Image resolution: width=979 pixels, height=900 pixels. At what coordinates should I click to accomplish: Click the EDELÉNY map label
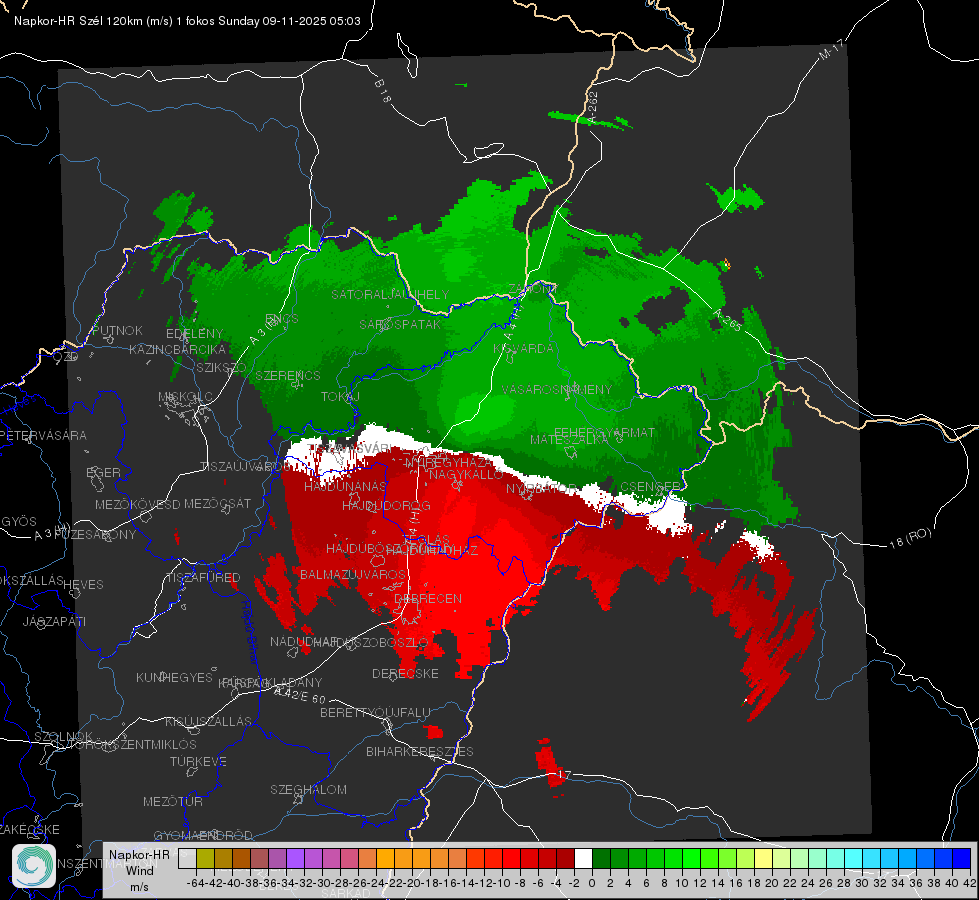coord(194,334)
